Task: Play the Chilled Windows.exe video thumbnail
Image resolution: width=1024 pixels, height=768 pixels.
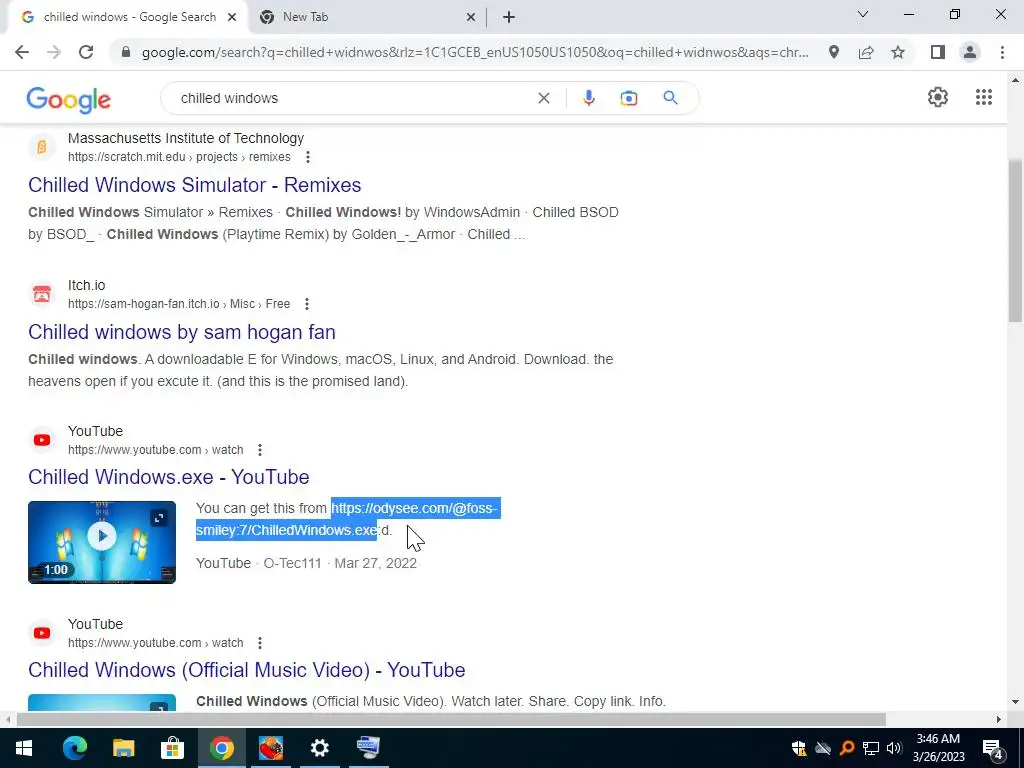Action: 102,536
